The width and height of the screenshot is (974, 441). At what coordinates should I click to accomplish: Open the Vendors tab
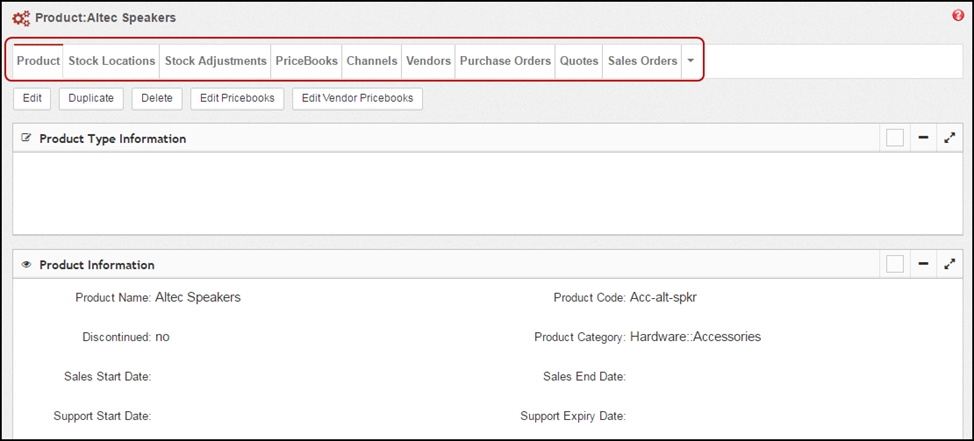tap(429, 61)
